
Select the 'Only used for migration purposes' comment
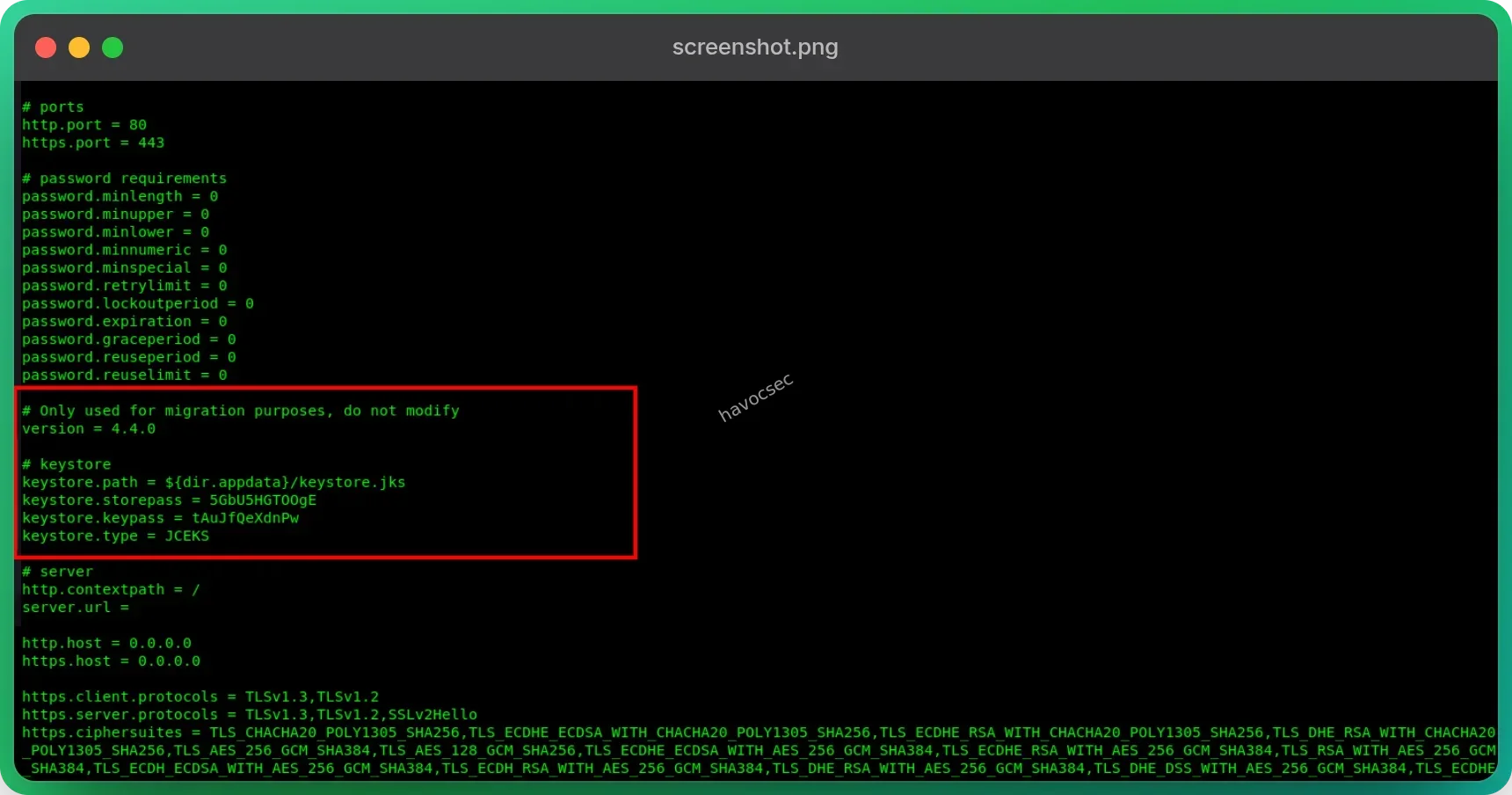241,411
